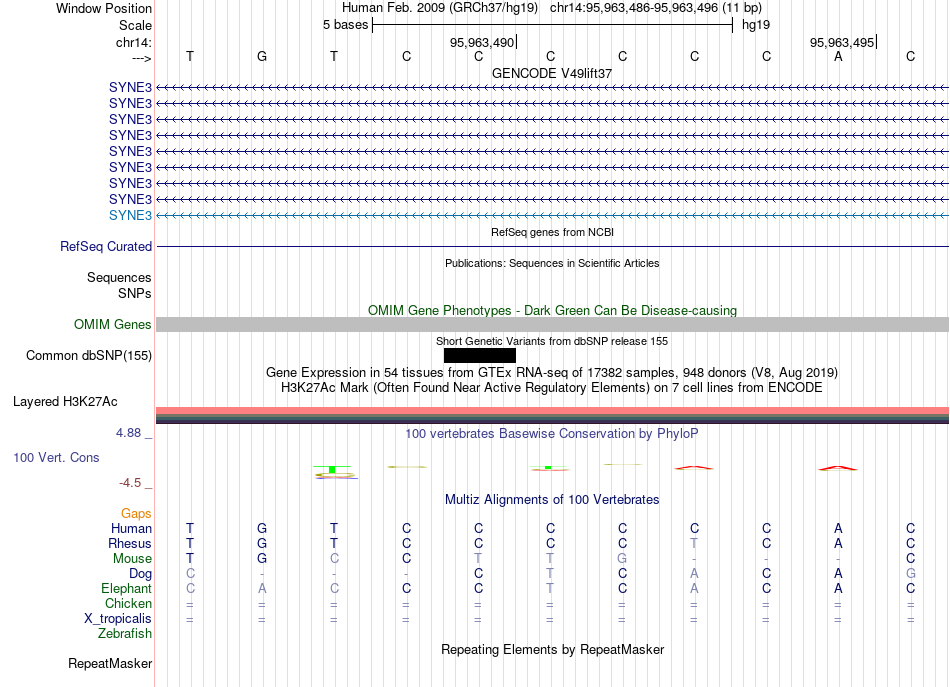This screenshot has height=687, width=950.
Task: Open the 100 vertebrates PhyloP track title
Action: pyautogui.click(x=552, y=434)
